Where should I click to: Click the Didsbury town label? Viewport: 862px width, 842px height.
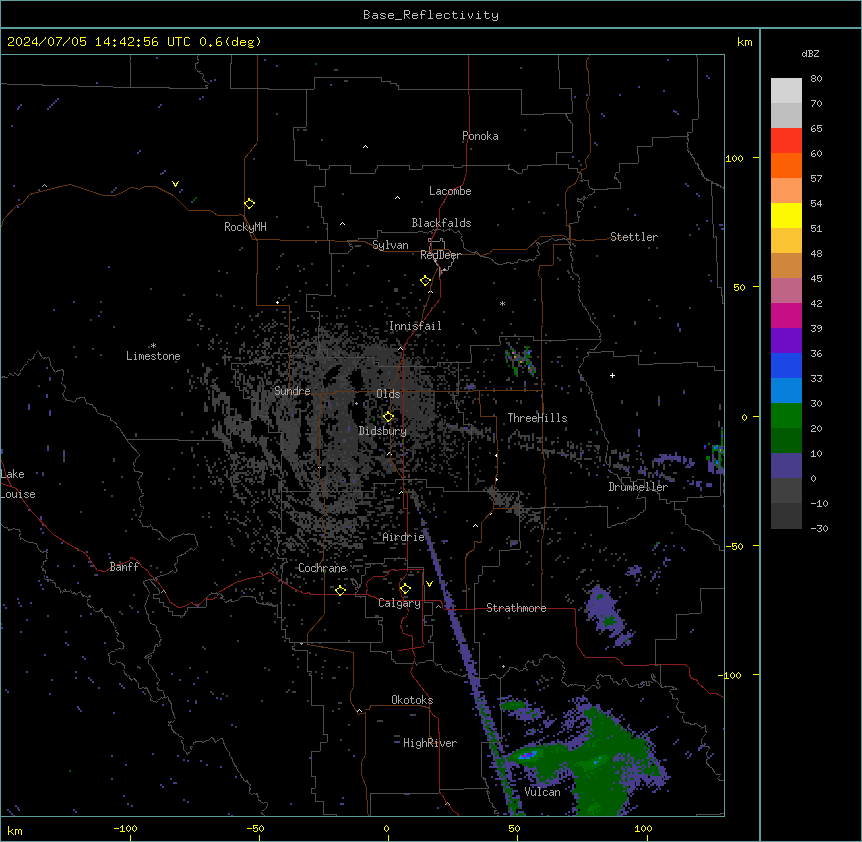click(382, 431)
